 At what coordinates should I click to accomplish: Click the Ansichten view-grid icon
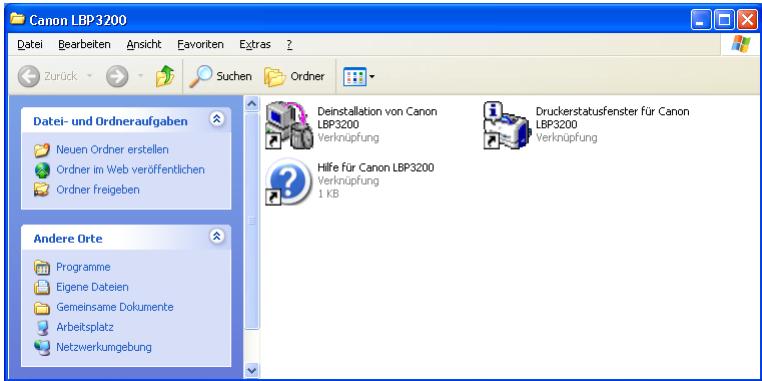click(x=354, y=76)
